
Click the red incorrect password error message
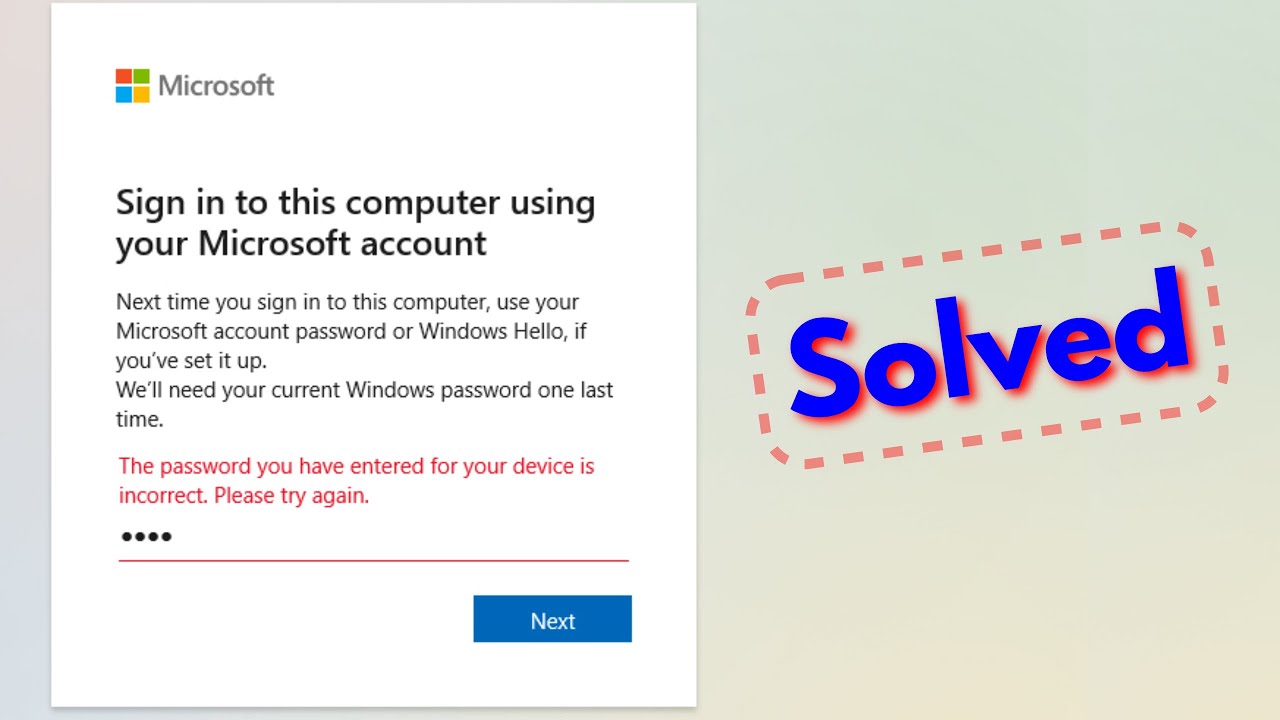(356, 480)
